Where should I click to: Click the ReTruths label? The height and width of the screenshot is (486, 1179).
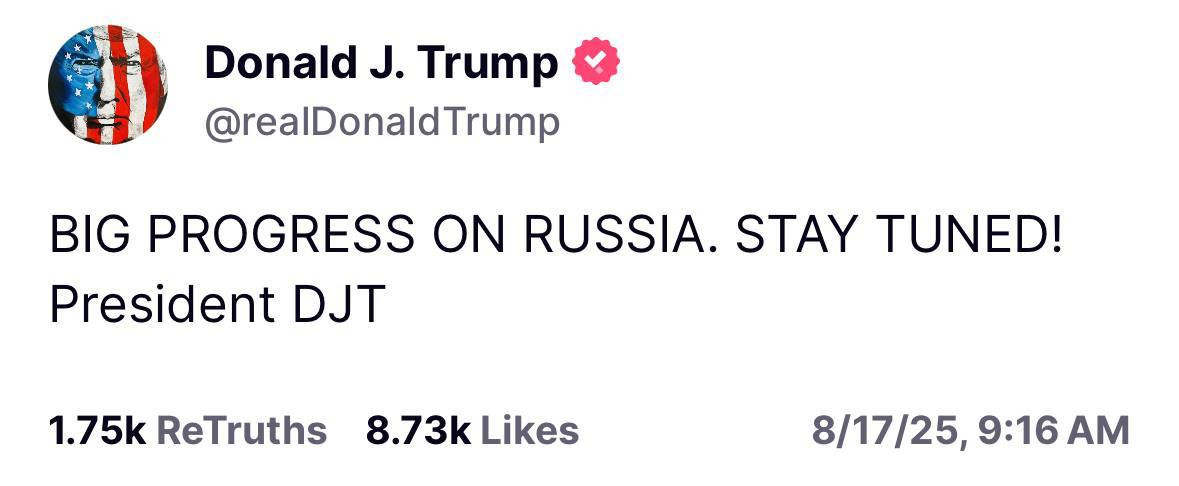click(242, 430)
